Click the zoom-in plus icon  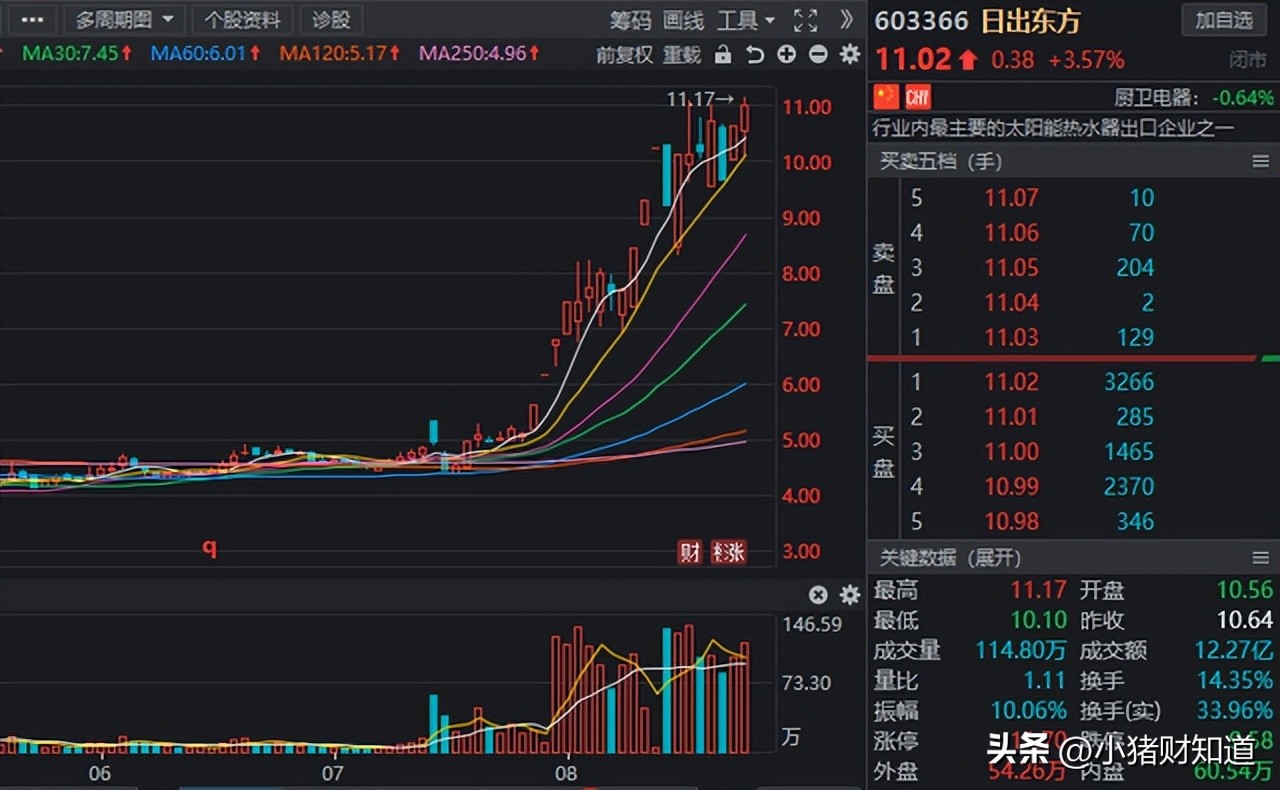point(786,55)
